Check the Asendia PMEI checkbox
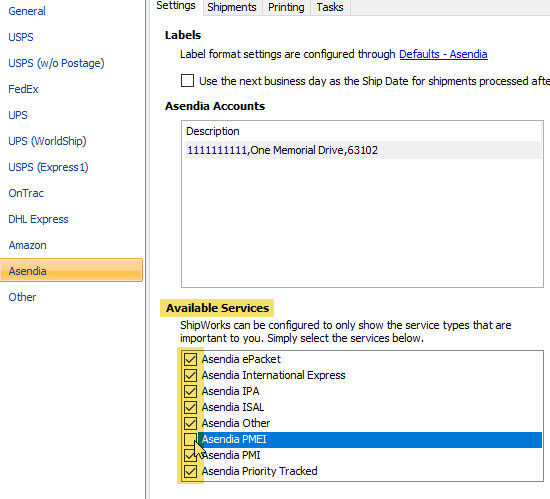The width and height of the screenshot is (550, 499). (190, 439)
